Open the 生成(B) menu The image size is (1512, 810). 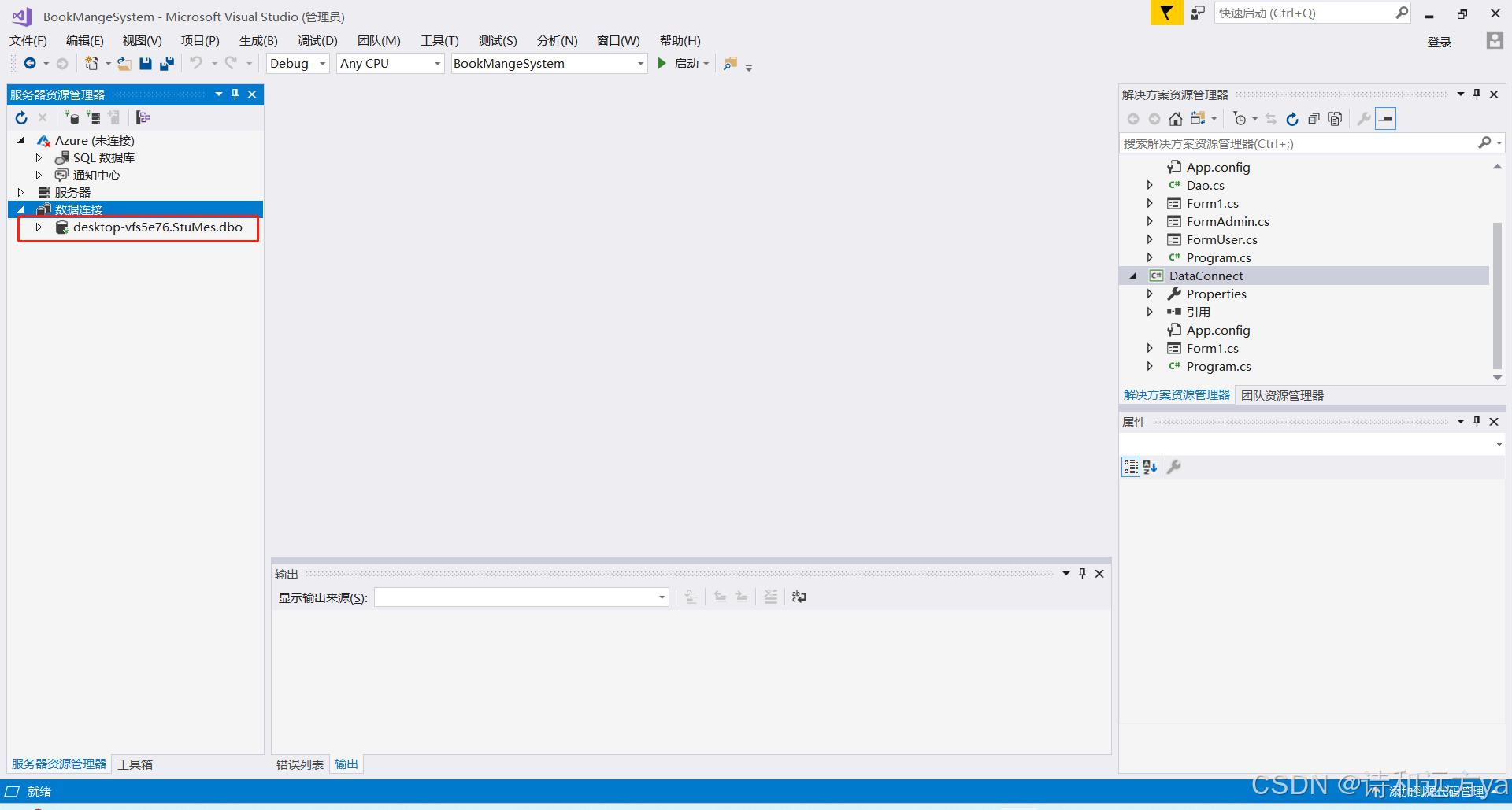point(258,41)
